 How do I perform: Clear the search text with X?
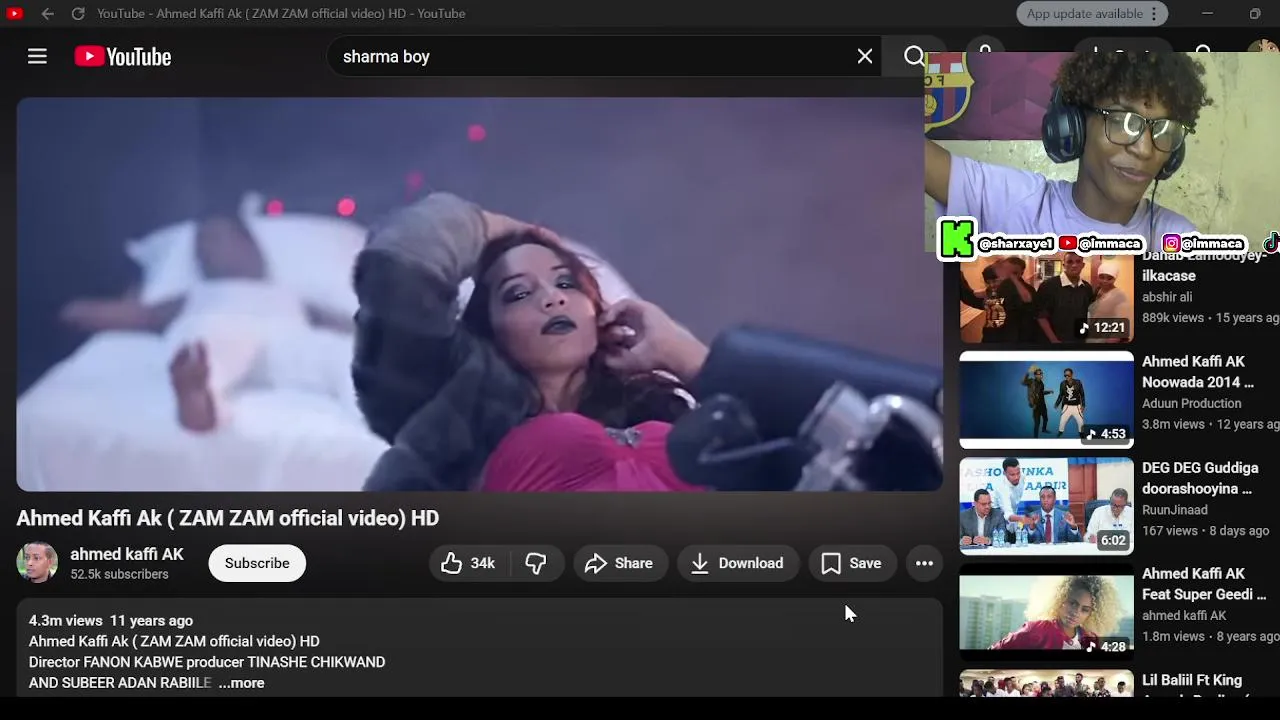point(865,57)
